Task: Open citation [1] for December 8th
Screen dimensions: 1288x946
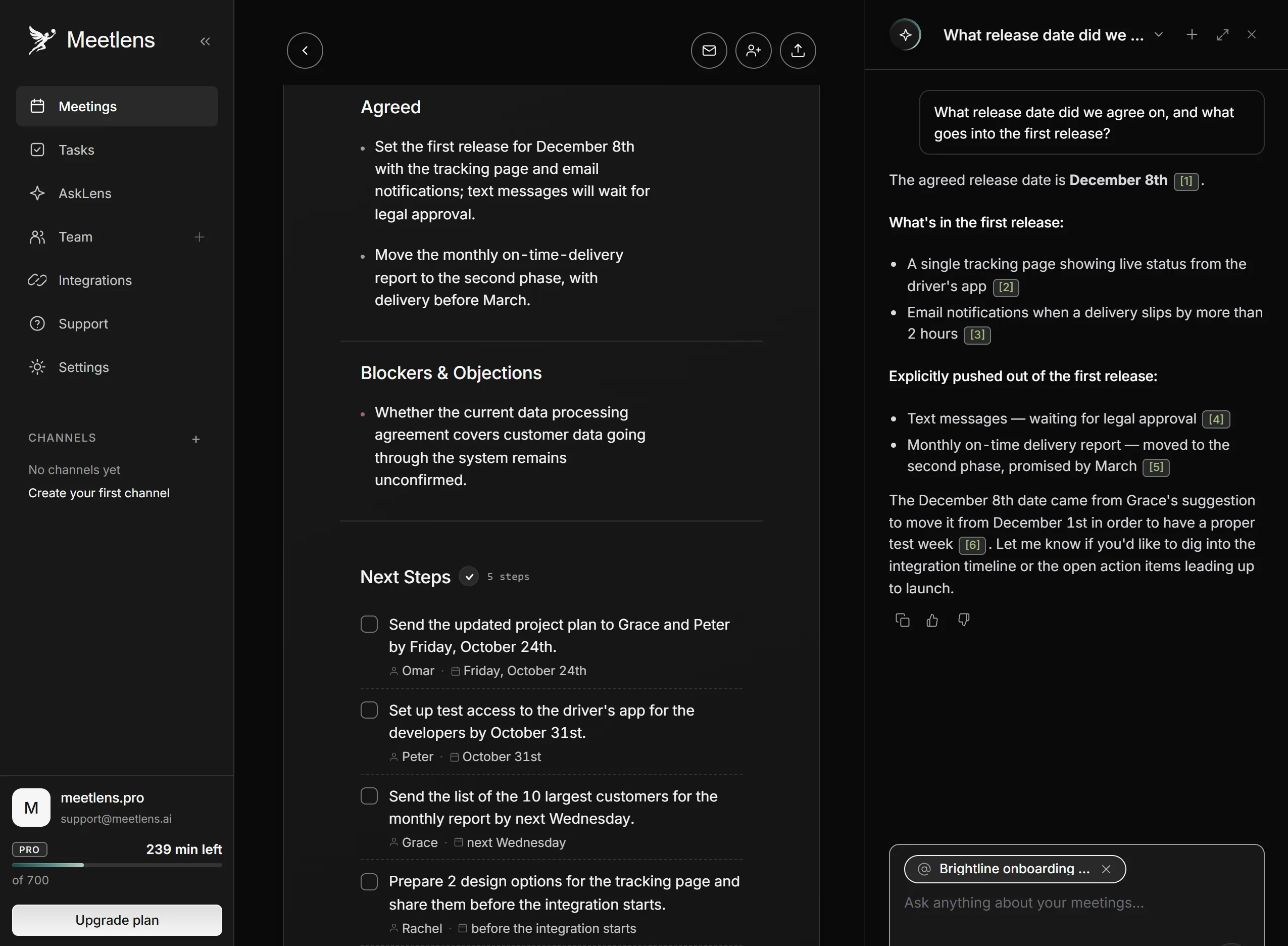Action: 1186,181
